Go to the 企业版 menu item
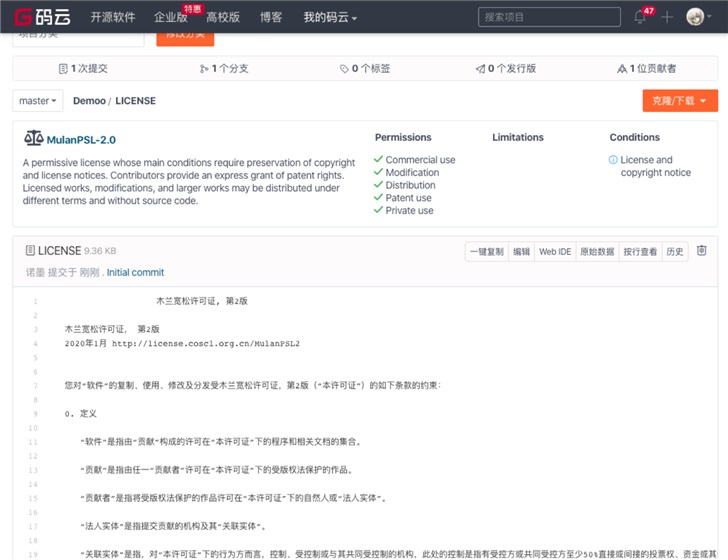Image resolution: width=728 pixels, height=560 pixels. [x=171, y=17]
